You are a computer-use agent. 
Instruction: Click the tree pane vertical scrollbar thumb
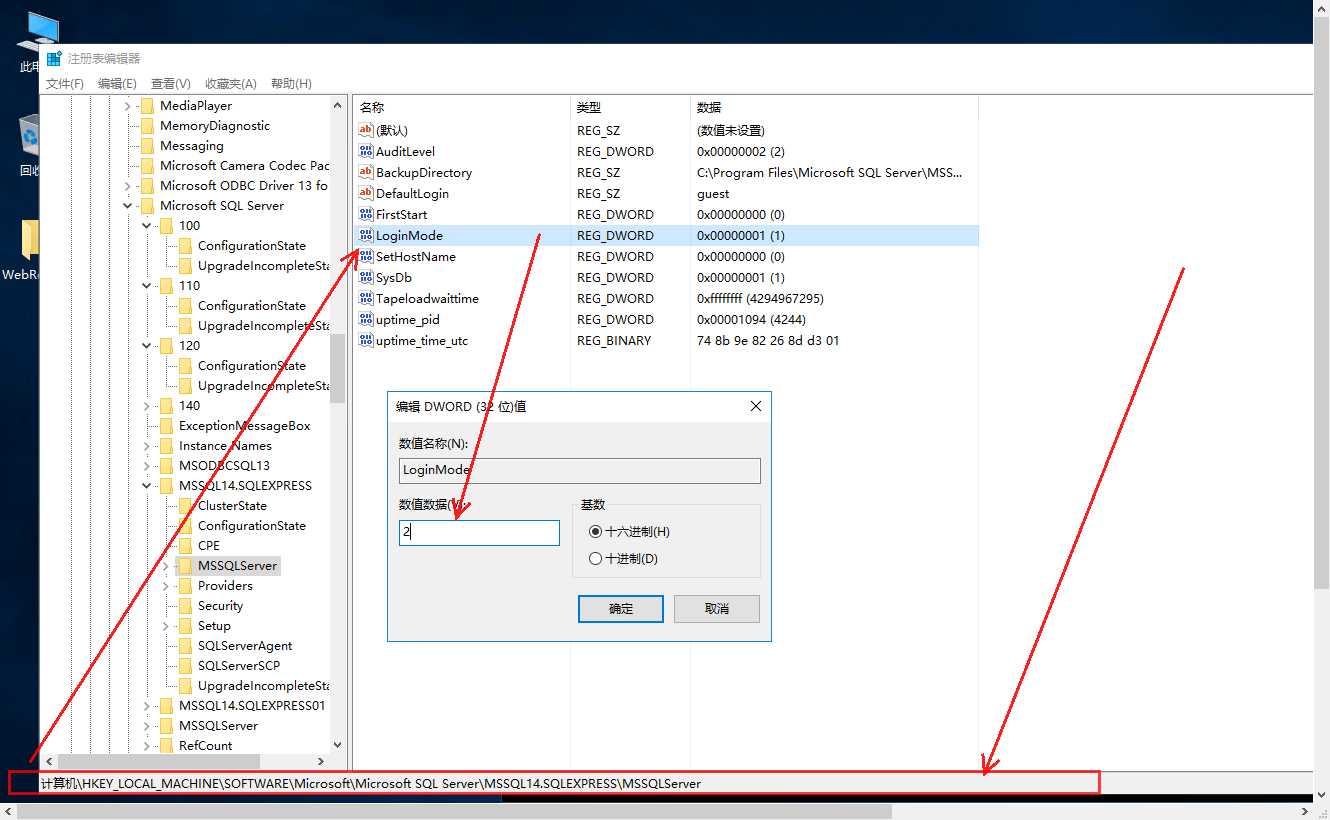coord(337,367)
